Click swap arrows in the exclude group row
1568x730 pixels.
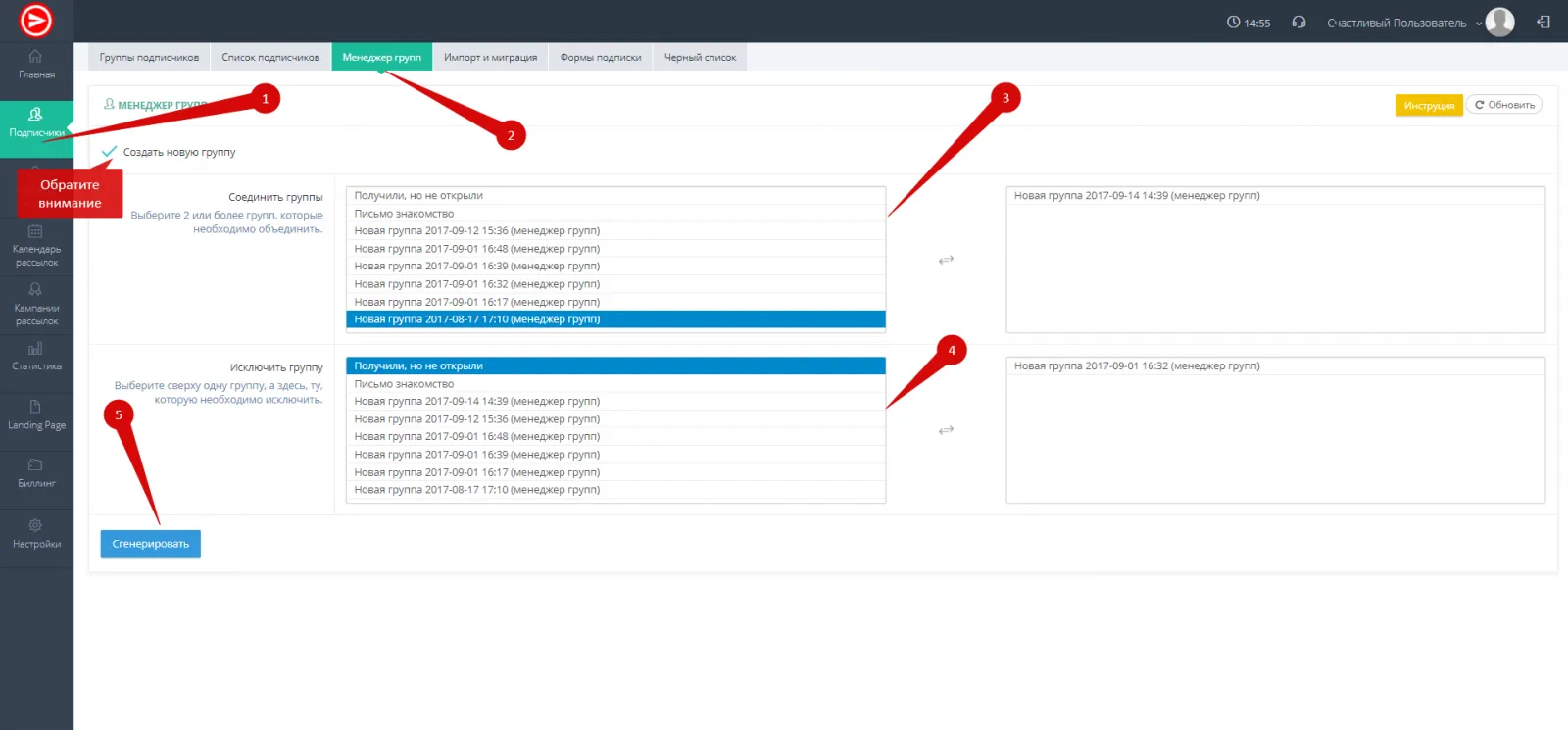(946, 430)
